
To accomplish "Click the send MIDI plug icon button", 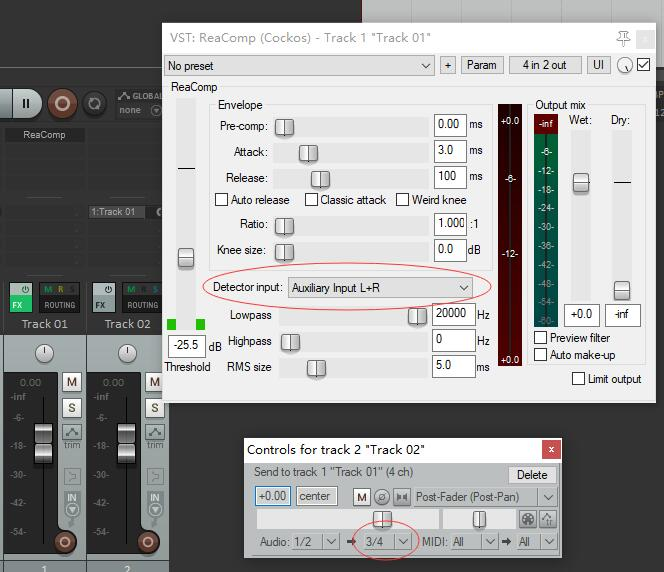I will tap(528, 519).
